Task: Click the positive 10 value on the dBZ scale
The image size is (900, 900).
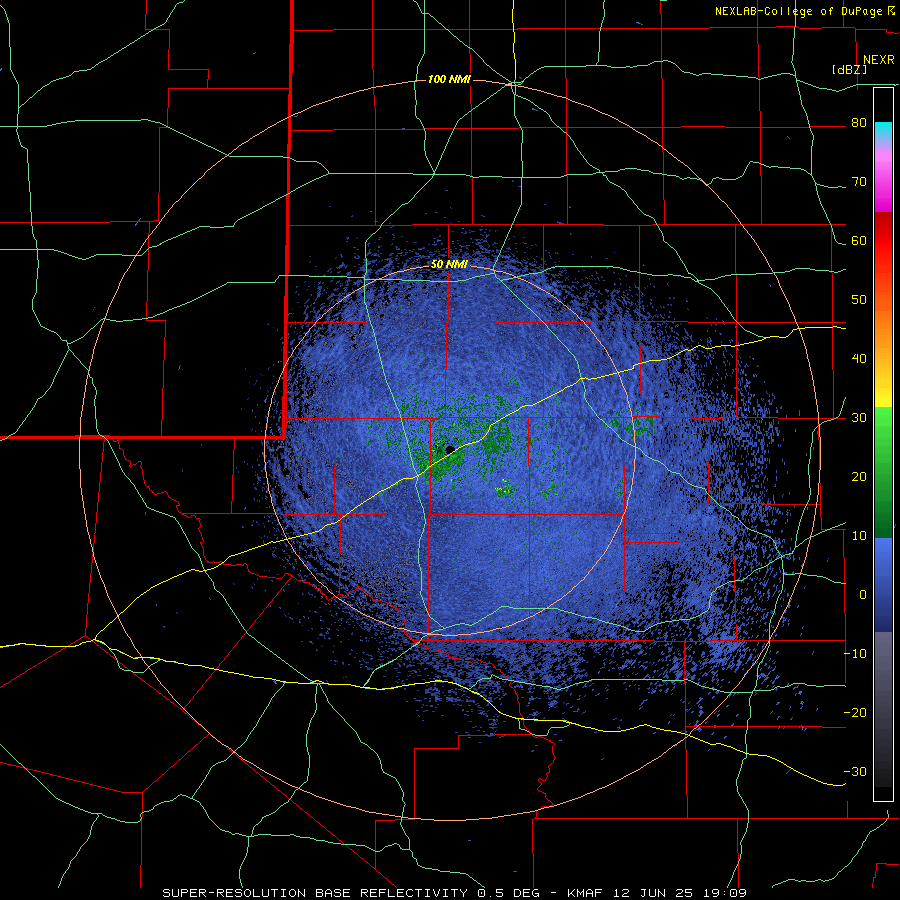Action: click(x=859, y=535)
